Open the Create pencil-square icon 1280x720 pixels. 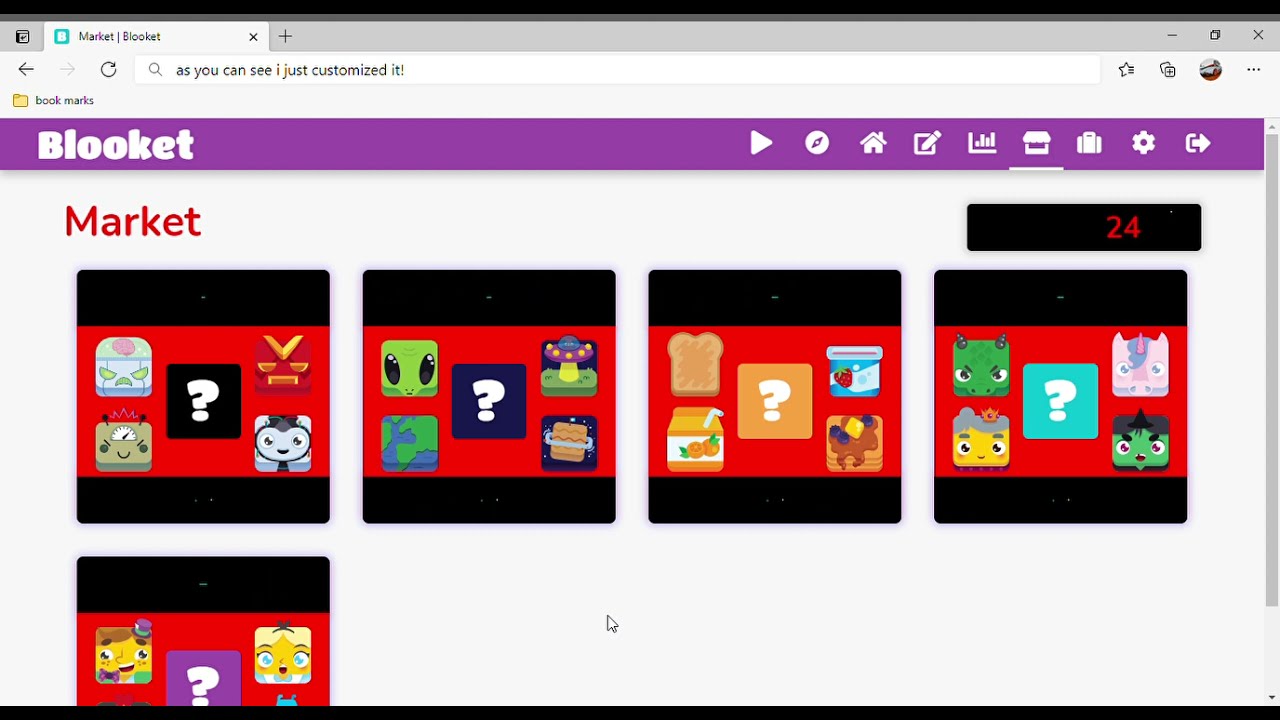coord(927,143)
